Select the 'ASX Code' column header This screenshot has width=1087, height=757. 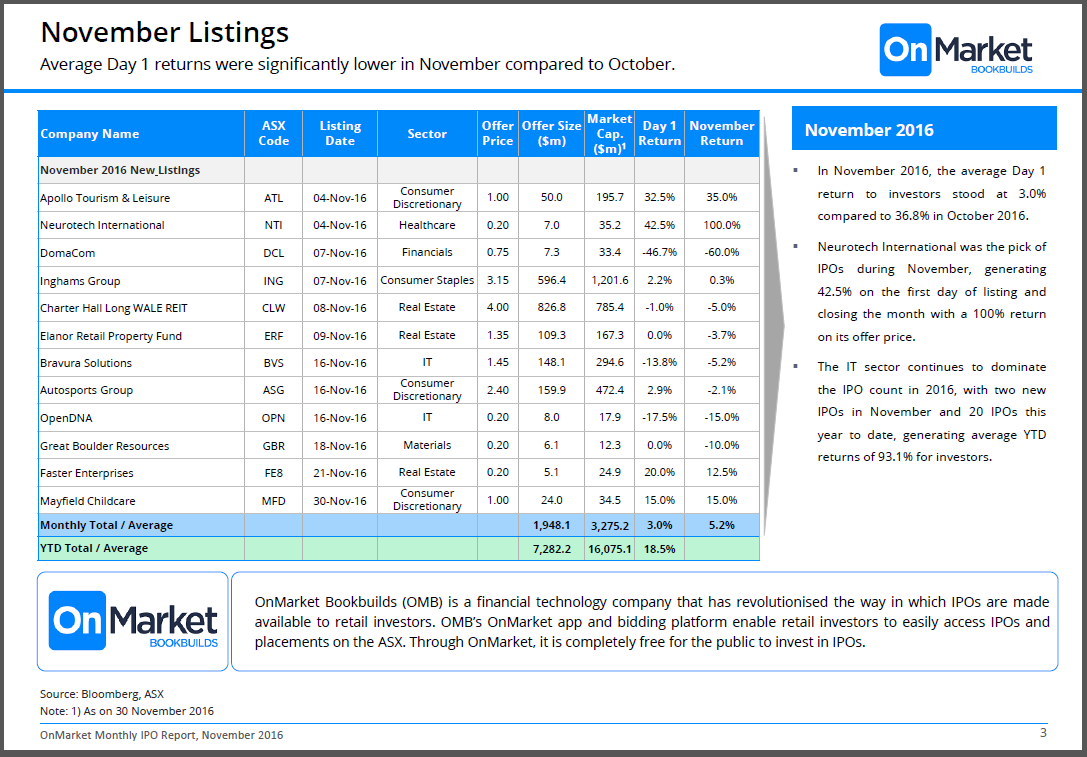point(274,134)
